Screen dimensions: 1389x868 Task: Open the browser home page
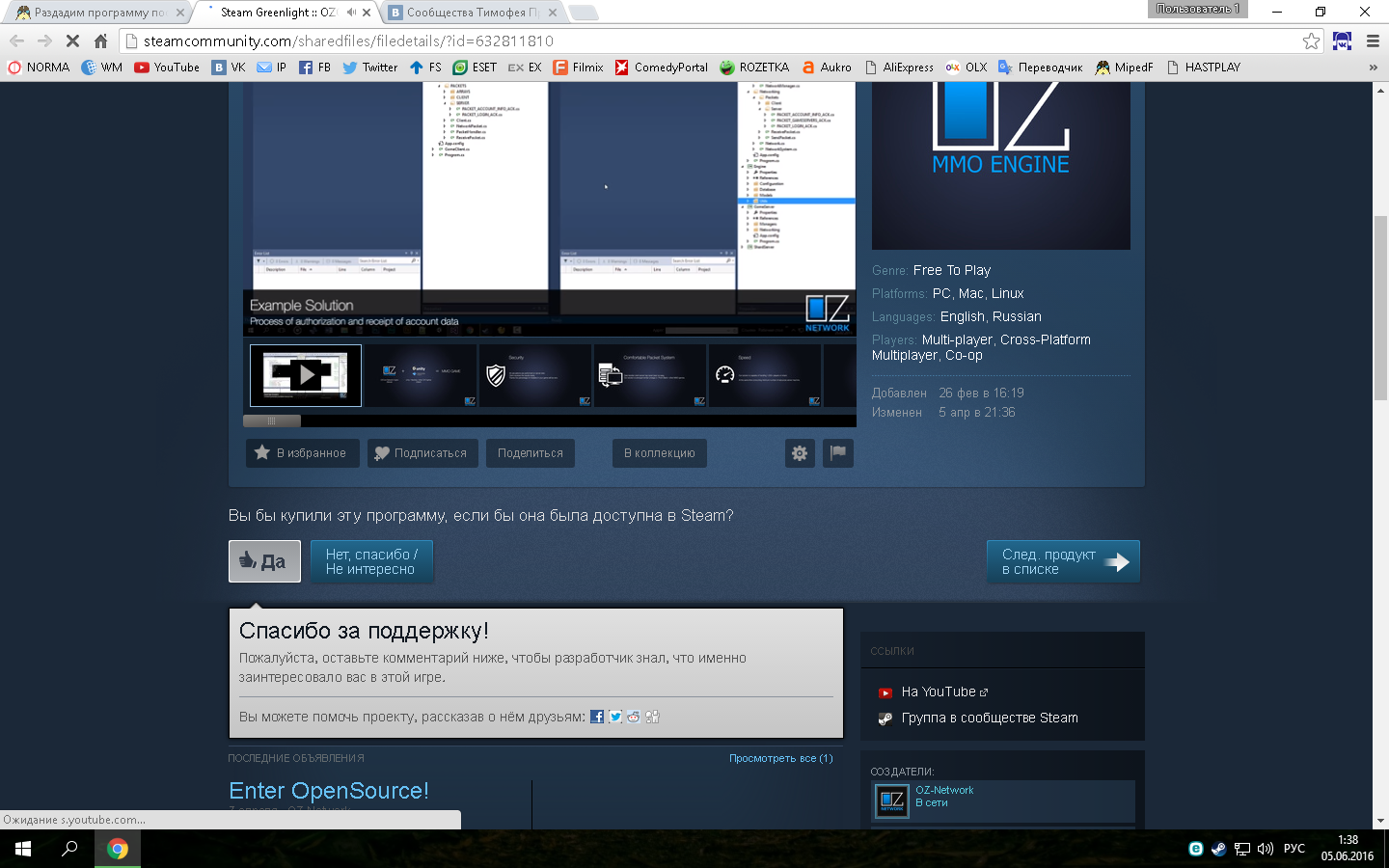(100, 41)
